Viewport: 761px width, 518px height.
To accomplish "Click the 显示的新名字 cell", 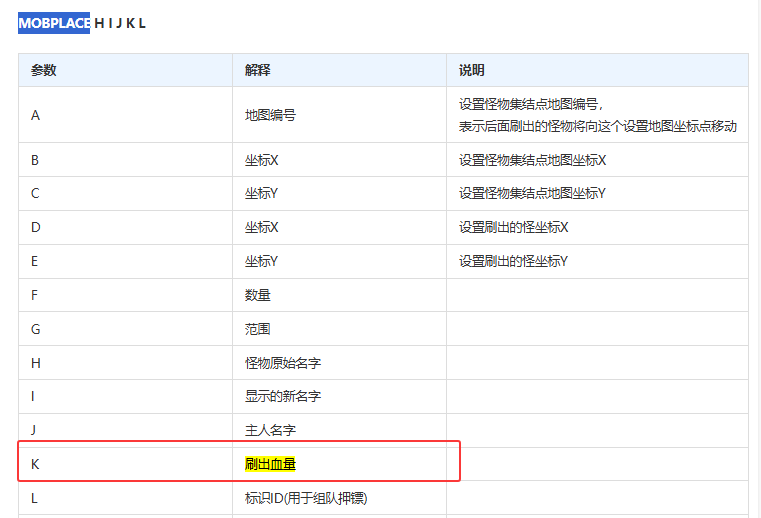I will click(283, 397).
